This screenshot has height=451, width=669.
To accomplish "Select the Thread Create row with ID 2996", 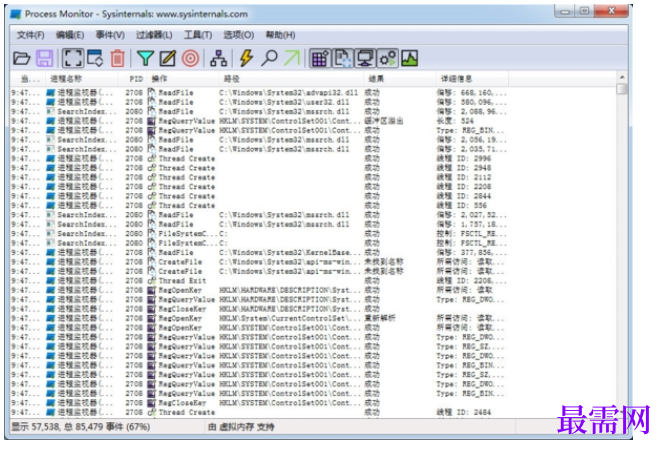I will tap(259, 158).
